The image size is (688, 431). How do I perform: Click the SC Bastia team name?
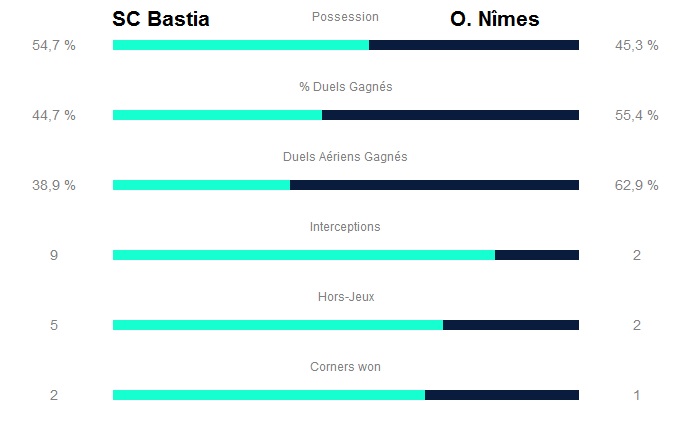[161, 19]
